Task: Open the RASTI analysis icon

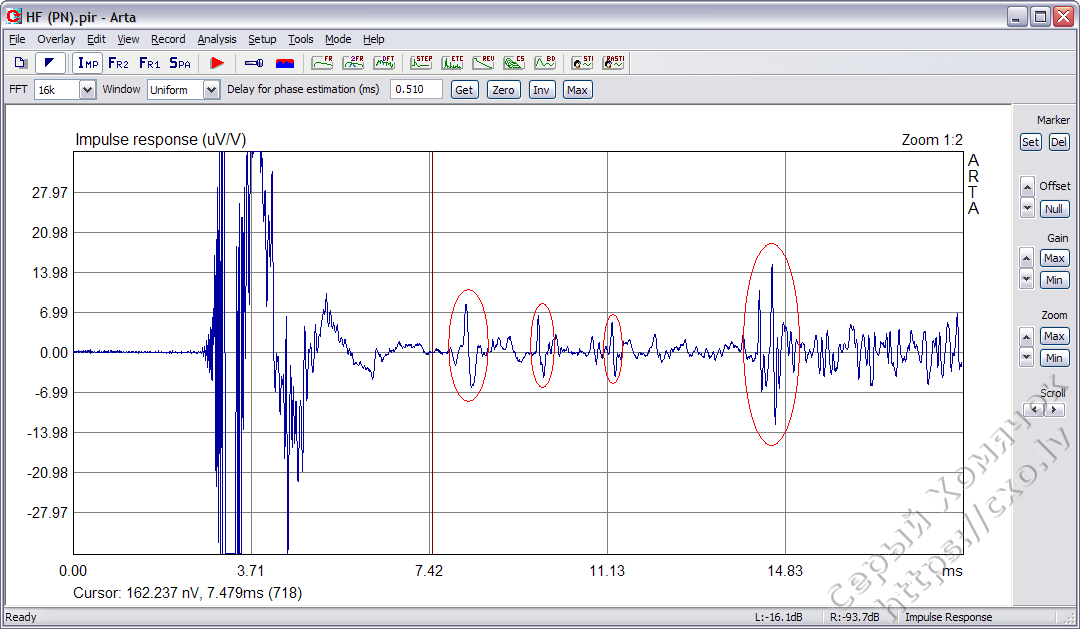Action: 612,62
